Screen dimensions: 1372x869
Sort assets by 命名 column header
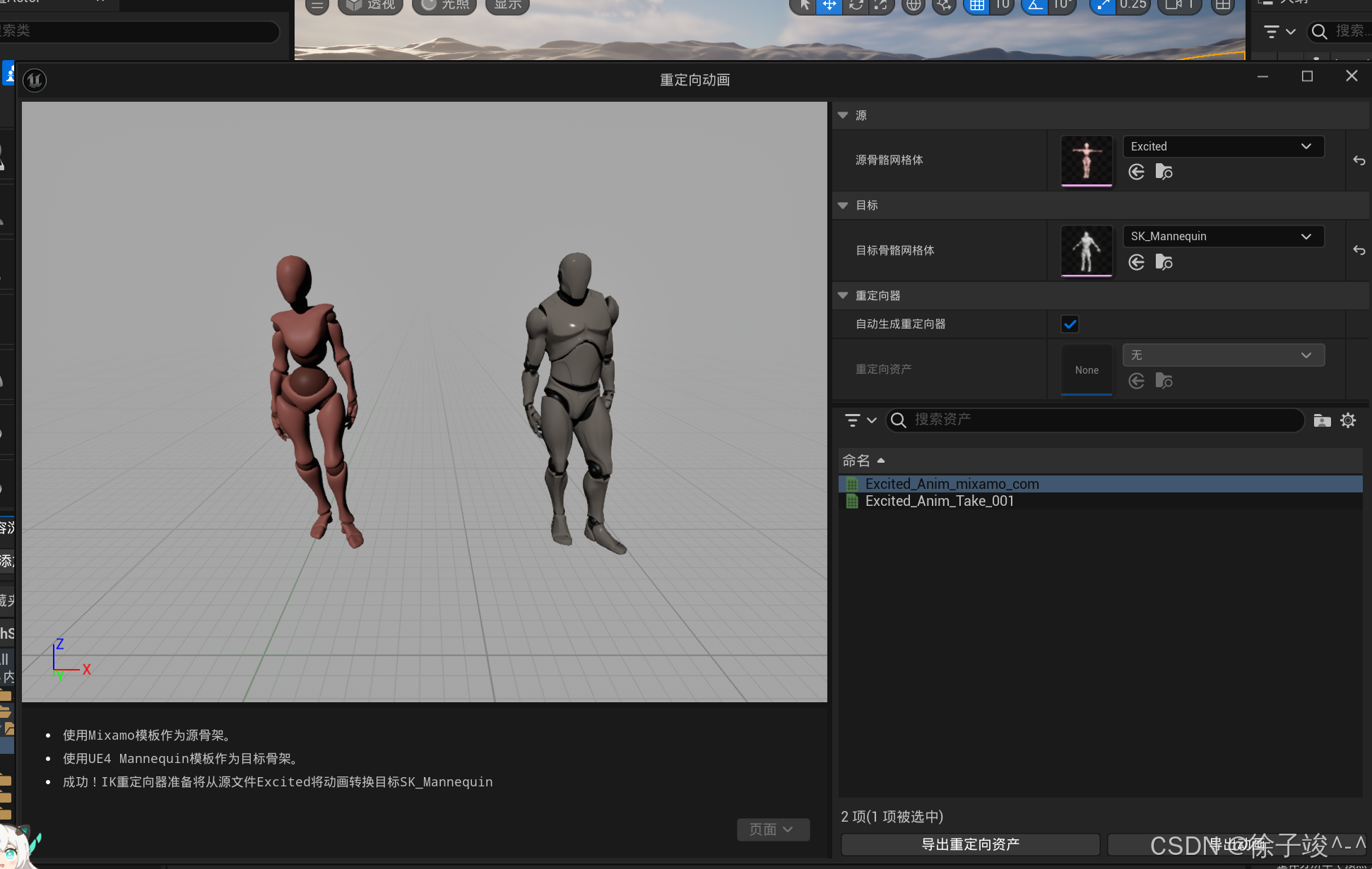point(856,461)
